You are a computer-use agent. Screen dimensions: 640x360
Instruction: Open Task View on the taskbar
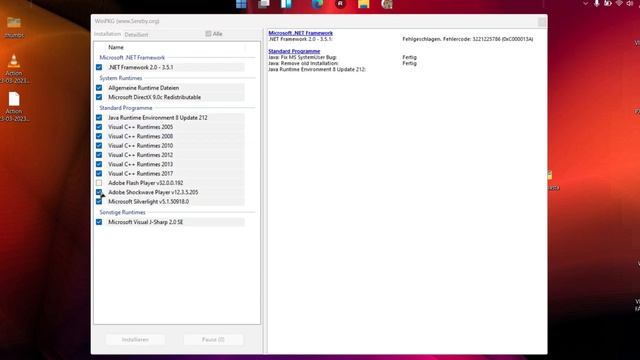(x=264, y=4)
